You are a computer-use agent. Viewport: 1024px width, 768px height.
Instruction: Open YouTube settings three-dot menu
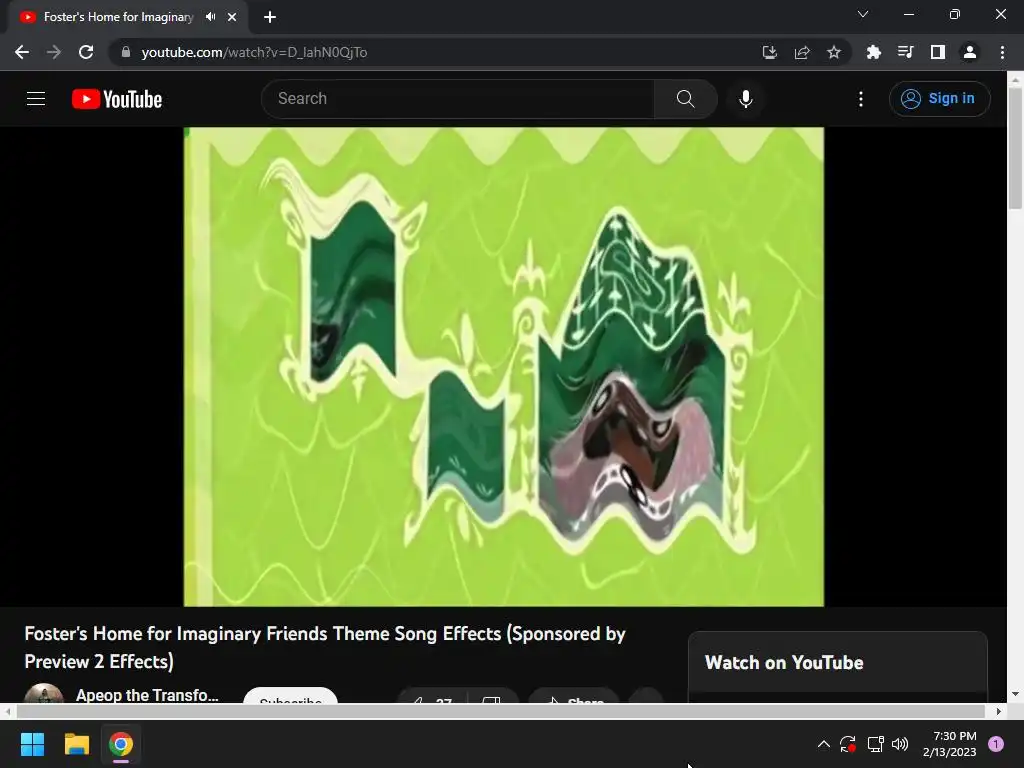861,99
